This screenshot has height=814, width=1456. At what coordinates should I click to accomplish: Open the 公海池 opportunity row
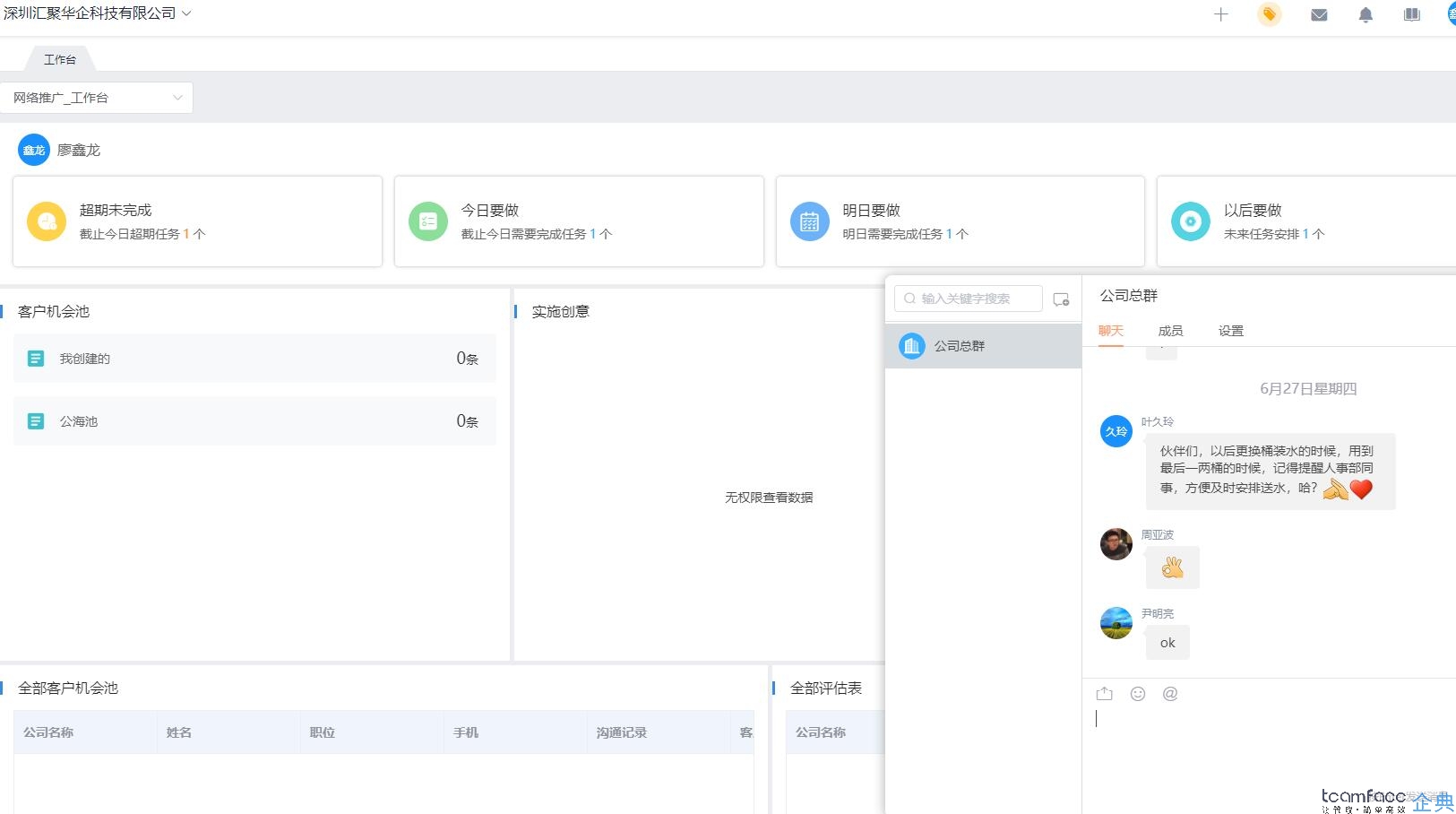[254, 421]
